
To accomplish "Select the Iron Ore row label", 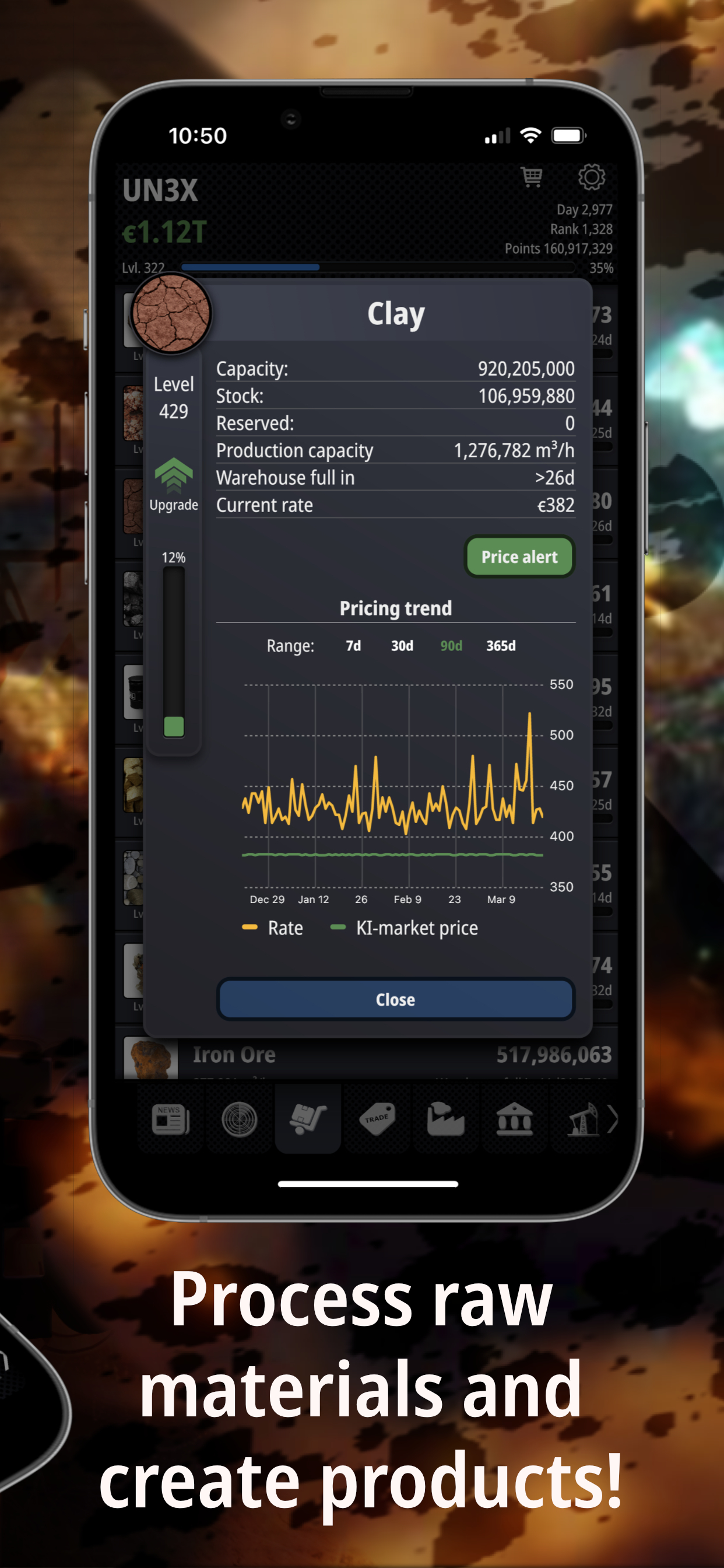I will 234,1054.
